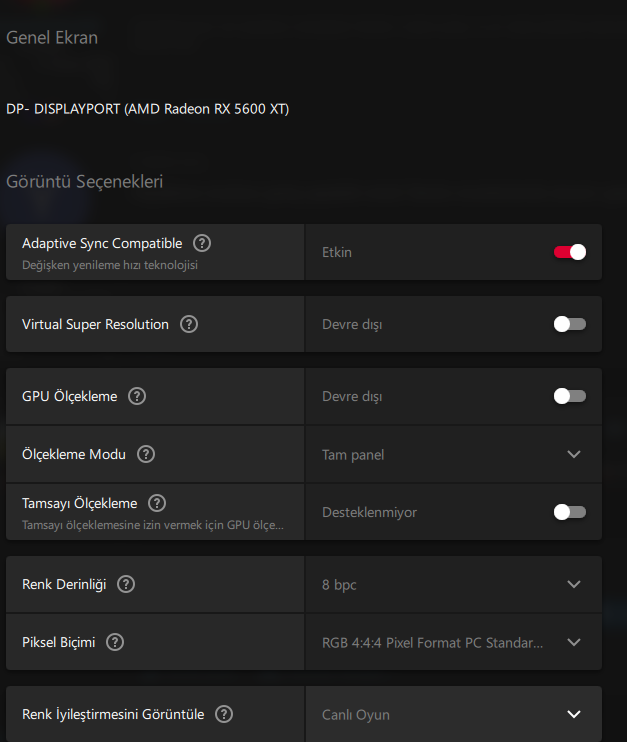Show help for Renk İyileştirmesini Görüntüle
627x742 pixels.
click(224, 714)
